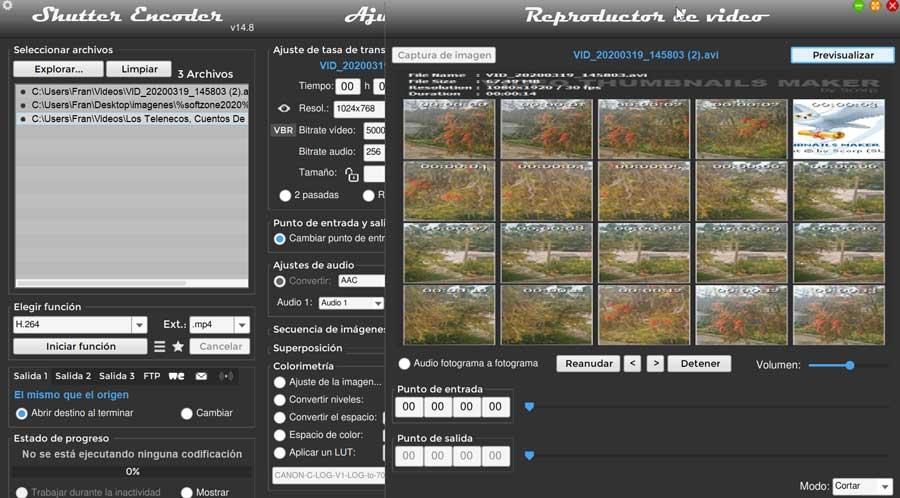Select the softzone2020 file in list
Viewport: 900px width, 498px height.
click(132, 105)
